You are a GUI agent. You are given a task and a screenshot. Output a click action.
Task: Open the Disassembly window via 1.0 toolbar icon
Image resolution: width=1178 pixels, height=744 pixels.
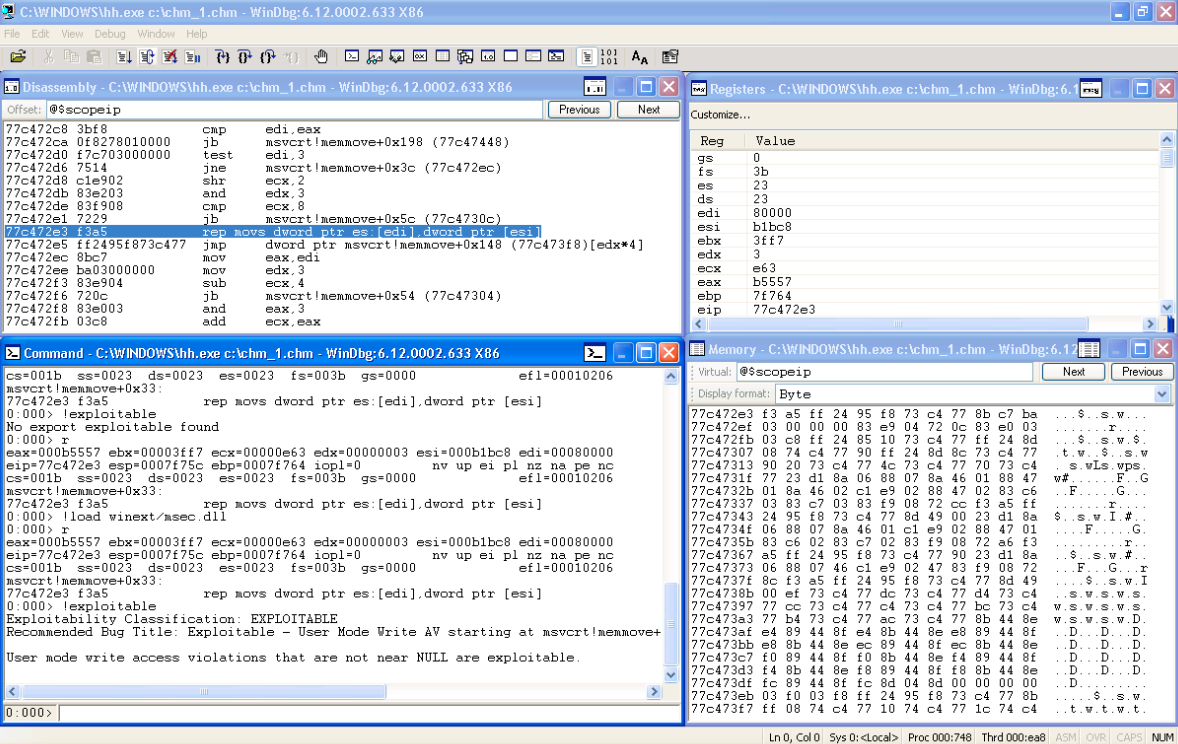click(x=488, y=56)
